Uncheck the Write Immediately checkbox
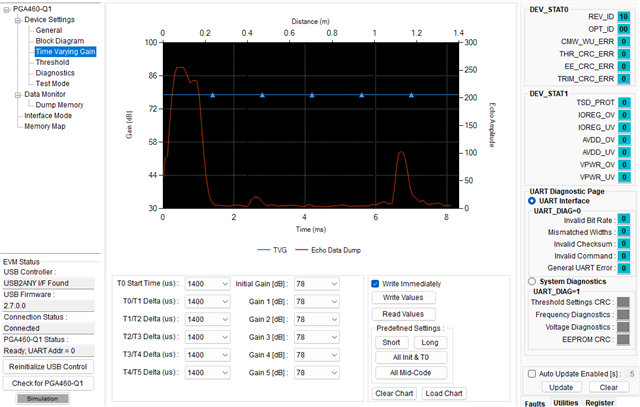This screenshot has height=407, width=640. click(x=375, y=284)
